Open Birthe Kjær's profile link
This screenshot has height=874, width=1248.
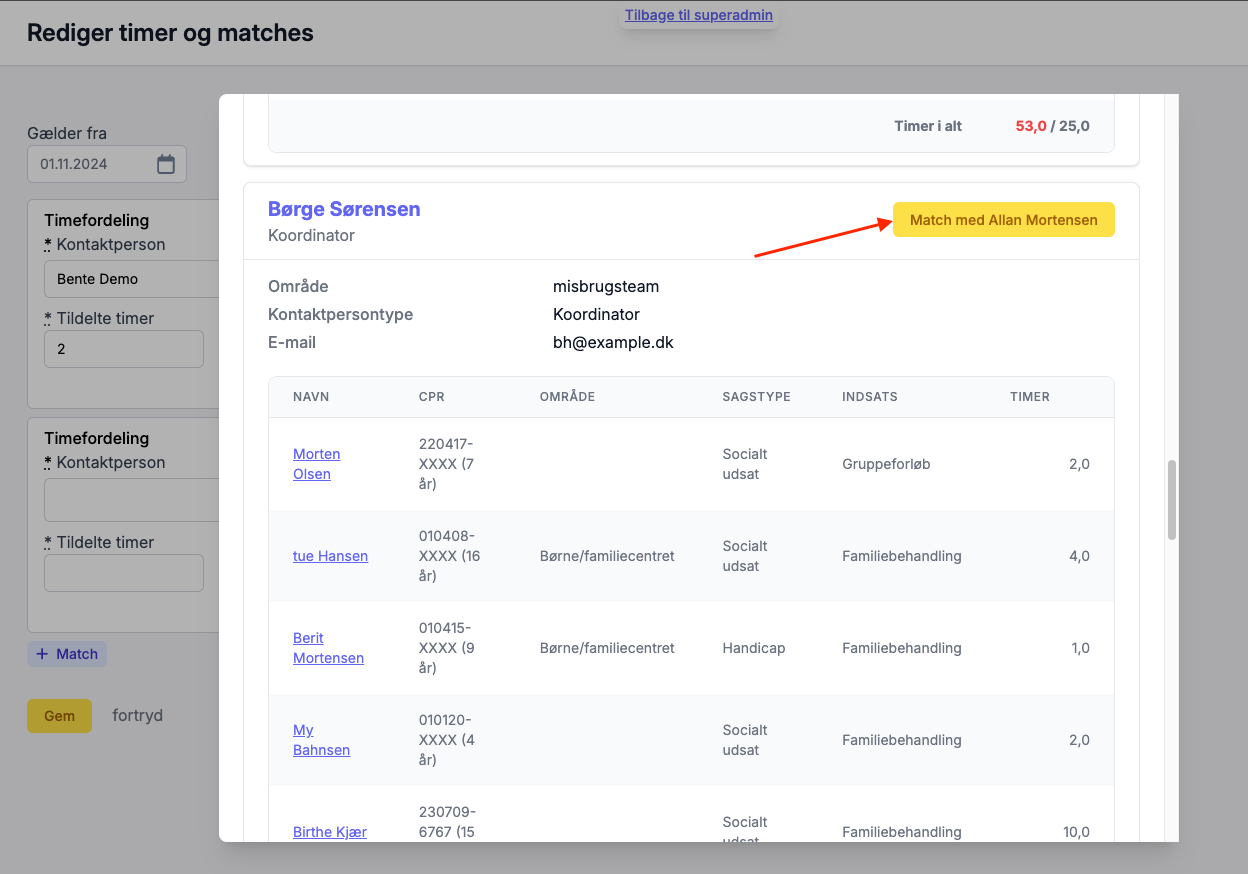329,832
